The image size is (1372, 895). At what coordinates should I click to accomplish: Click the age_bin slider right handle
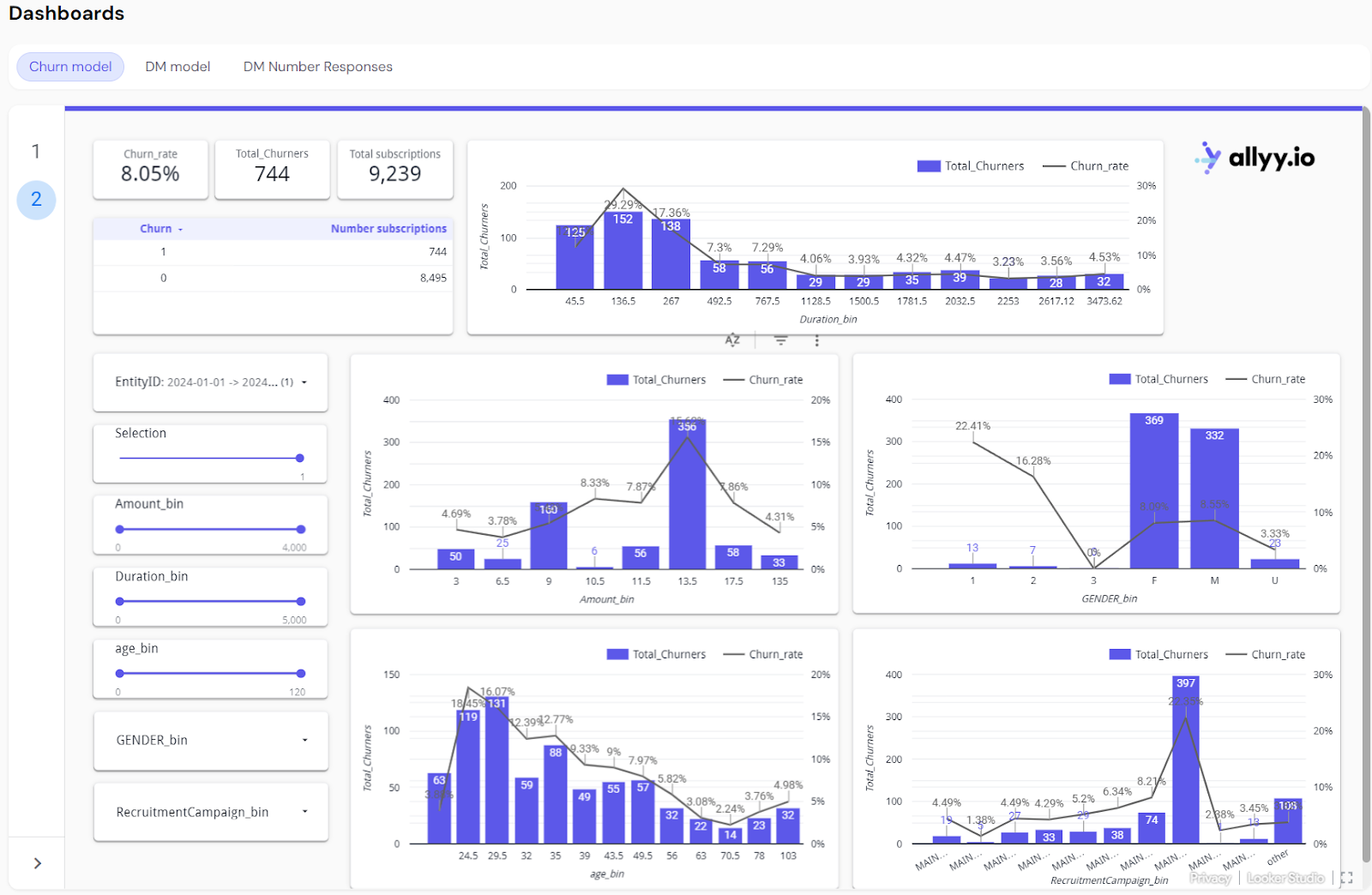click(x=300, y=673)
